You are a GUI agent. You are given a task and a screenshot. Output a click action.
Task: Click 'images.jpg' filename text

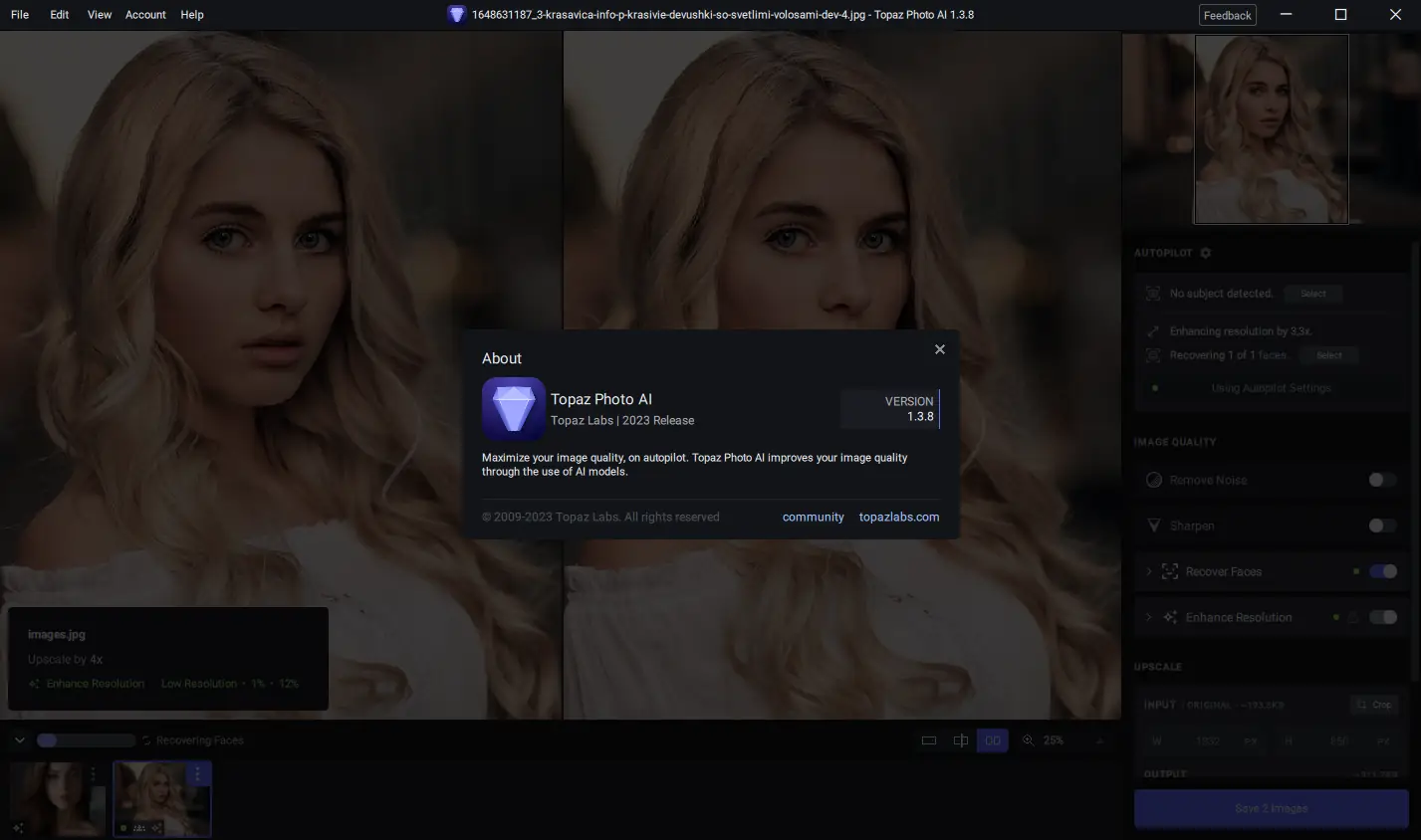tap(57, 634)
